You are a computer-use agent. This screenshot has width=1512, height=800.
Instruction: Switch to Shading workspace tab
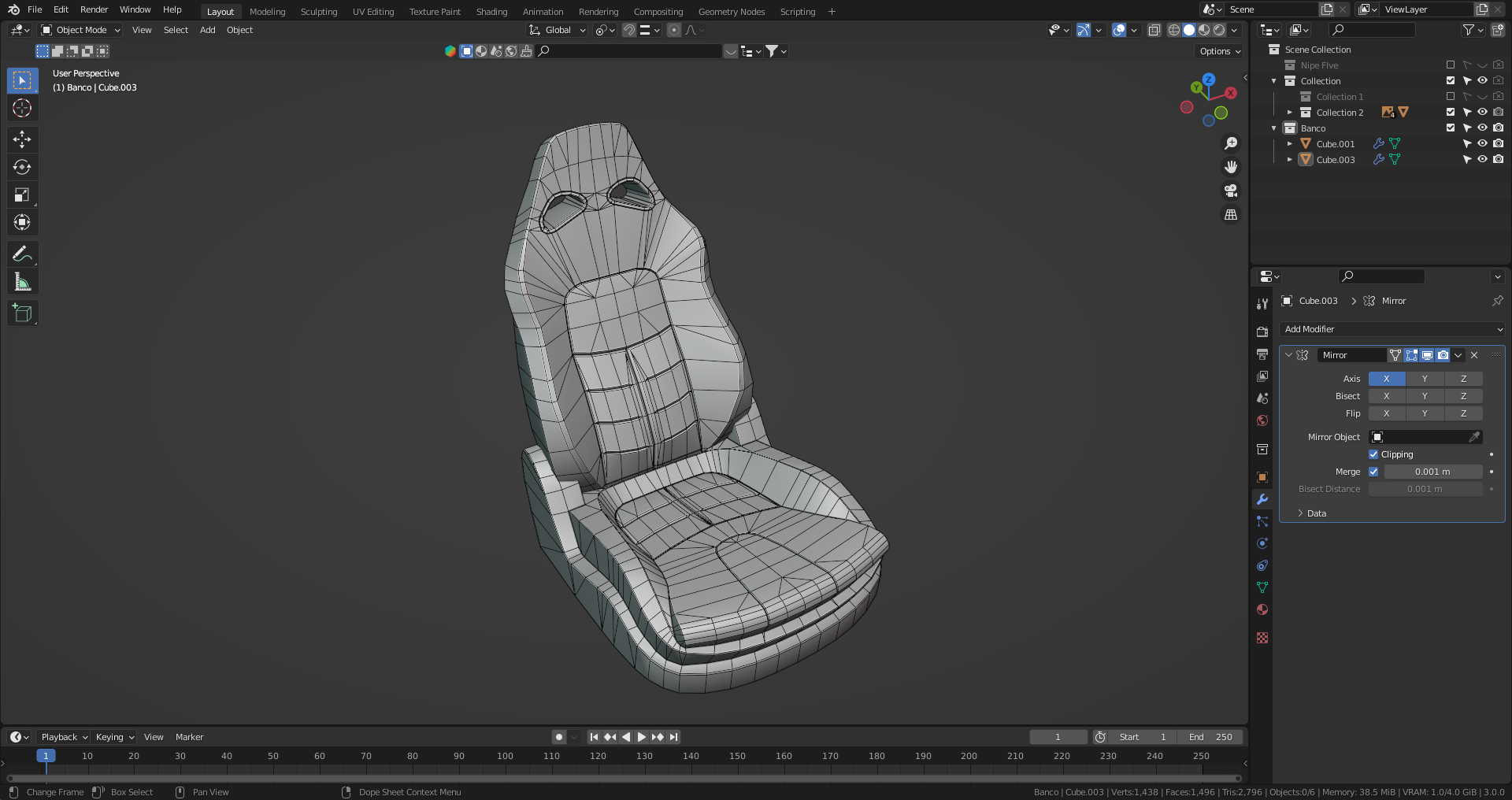click(x=491, y=12)
